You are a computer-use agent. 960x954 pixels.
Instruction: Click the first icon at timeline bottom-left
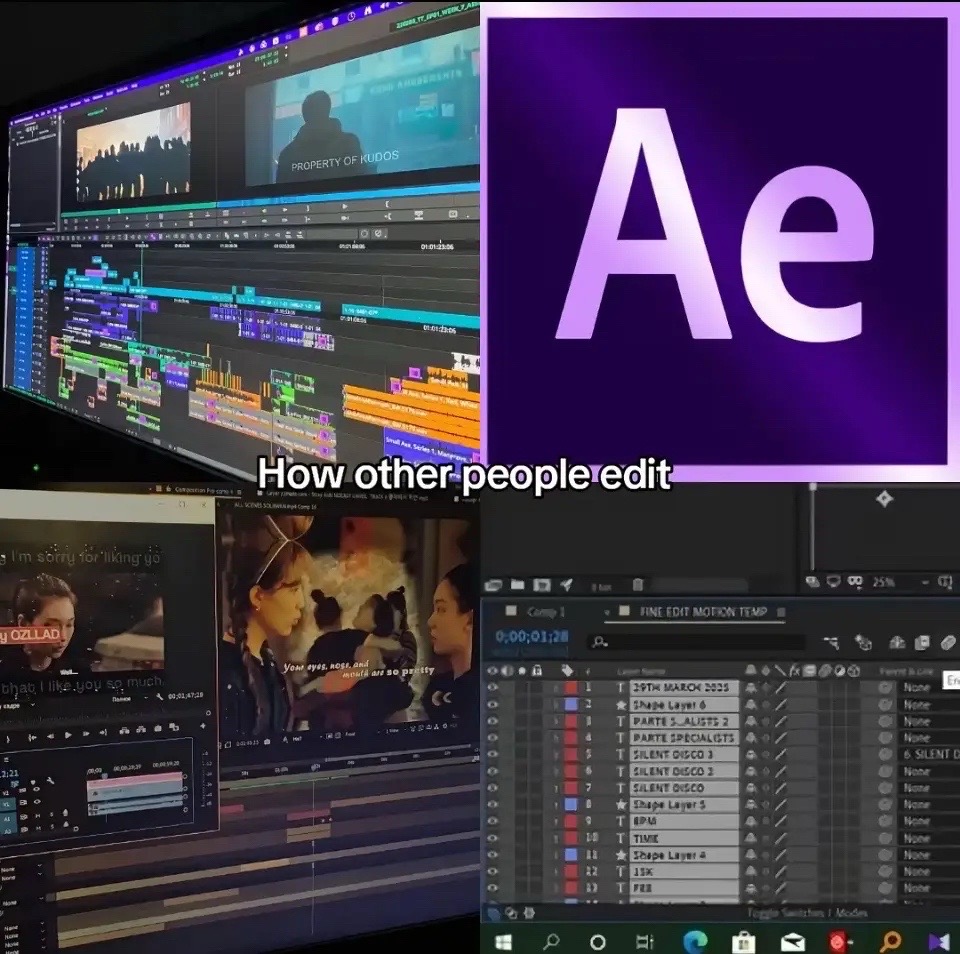coord(493,913)
